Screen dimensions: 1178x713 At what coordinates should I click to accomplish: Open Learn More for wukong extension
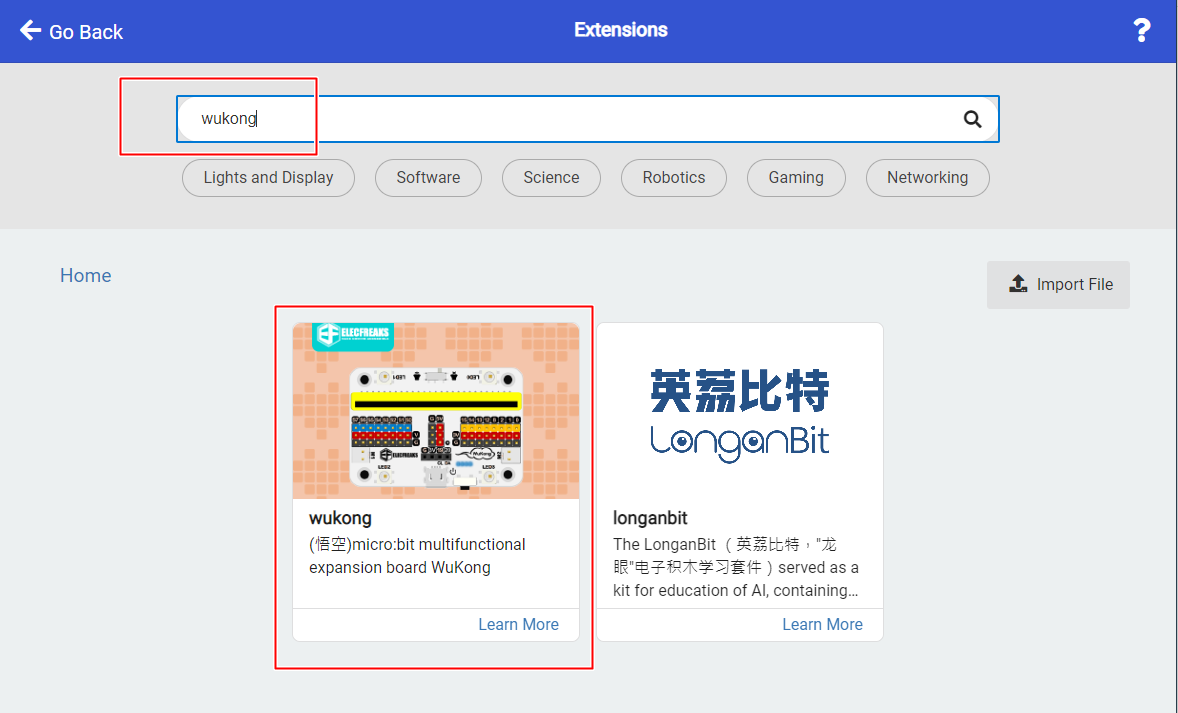coord(518,624)
